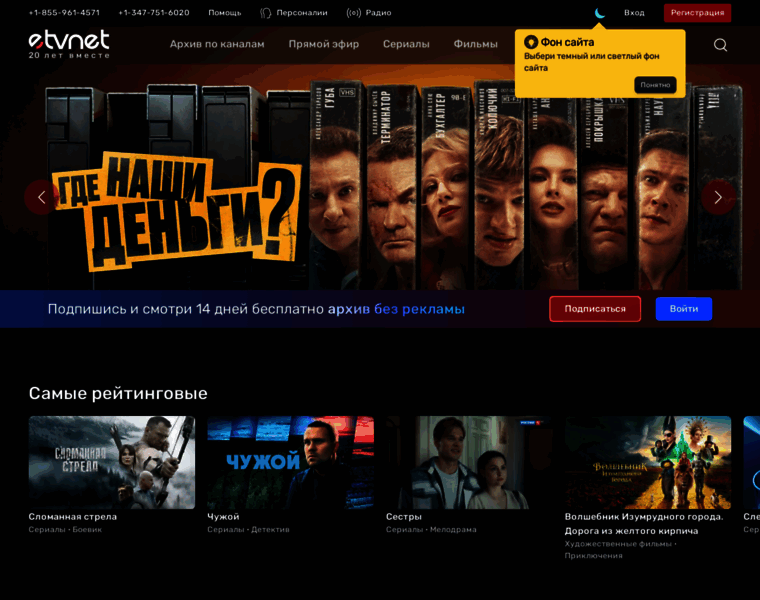Open Регистрация sign-up button
760x600 pixels.
coord(697,13)
